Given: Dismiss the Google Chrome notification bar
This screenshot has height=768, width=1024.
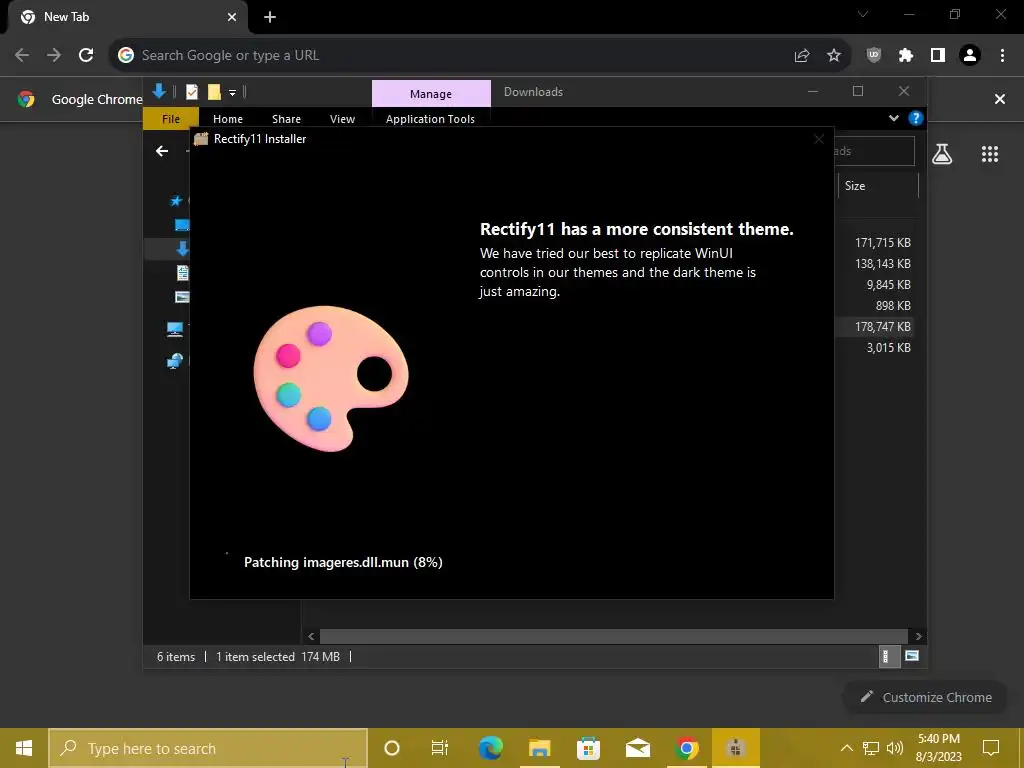Looking at the screenshot, I should [x=1000, y=99].
